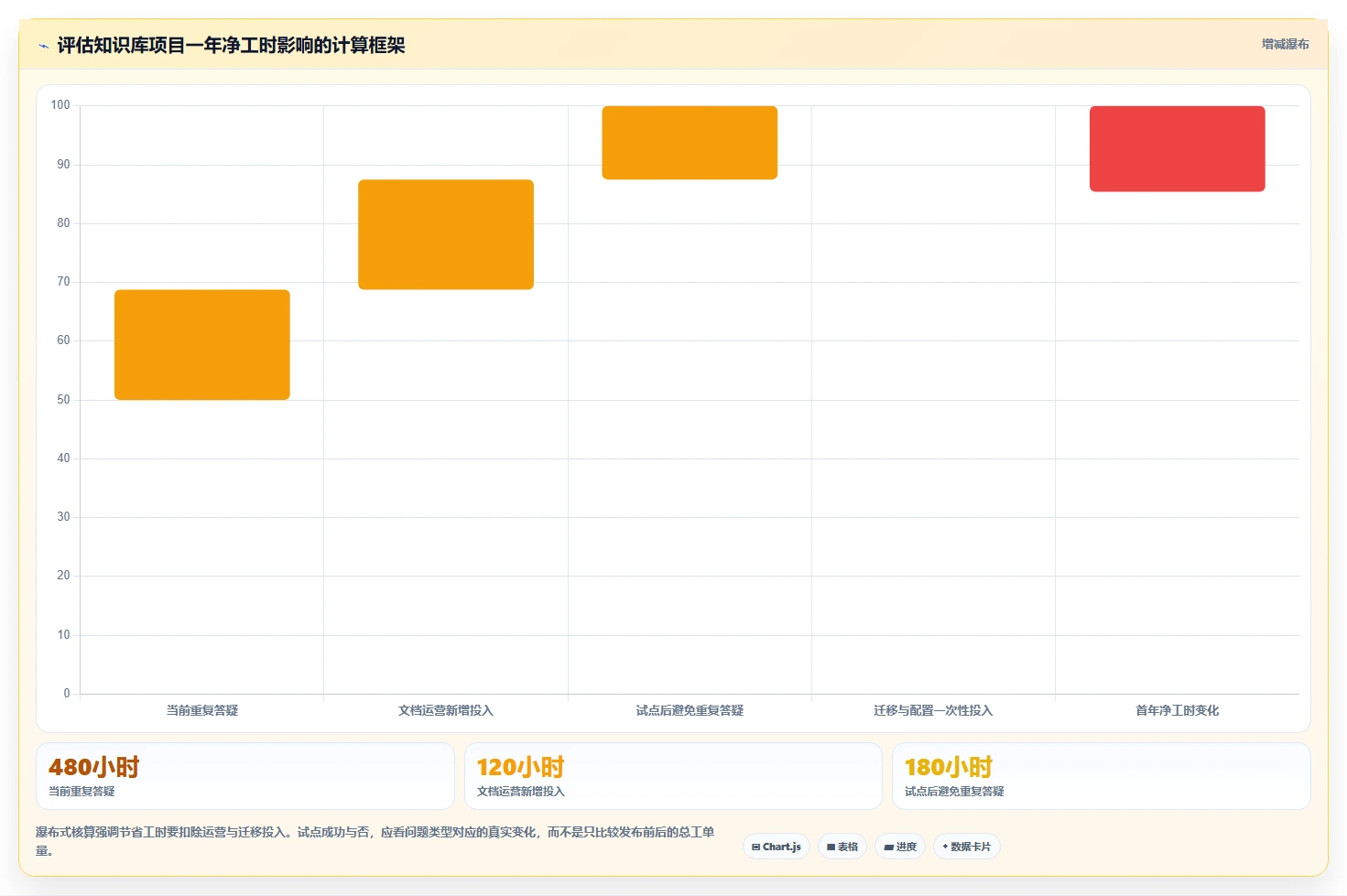Click the 试点后避免重复答疑 caption under 180小时

954,792
